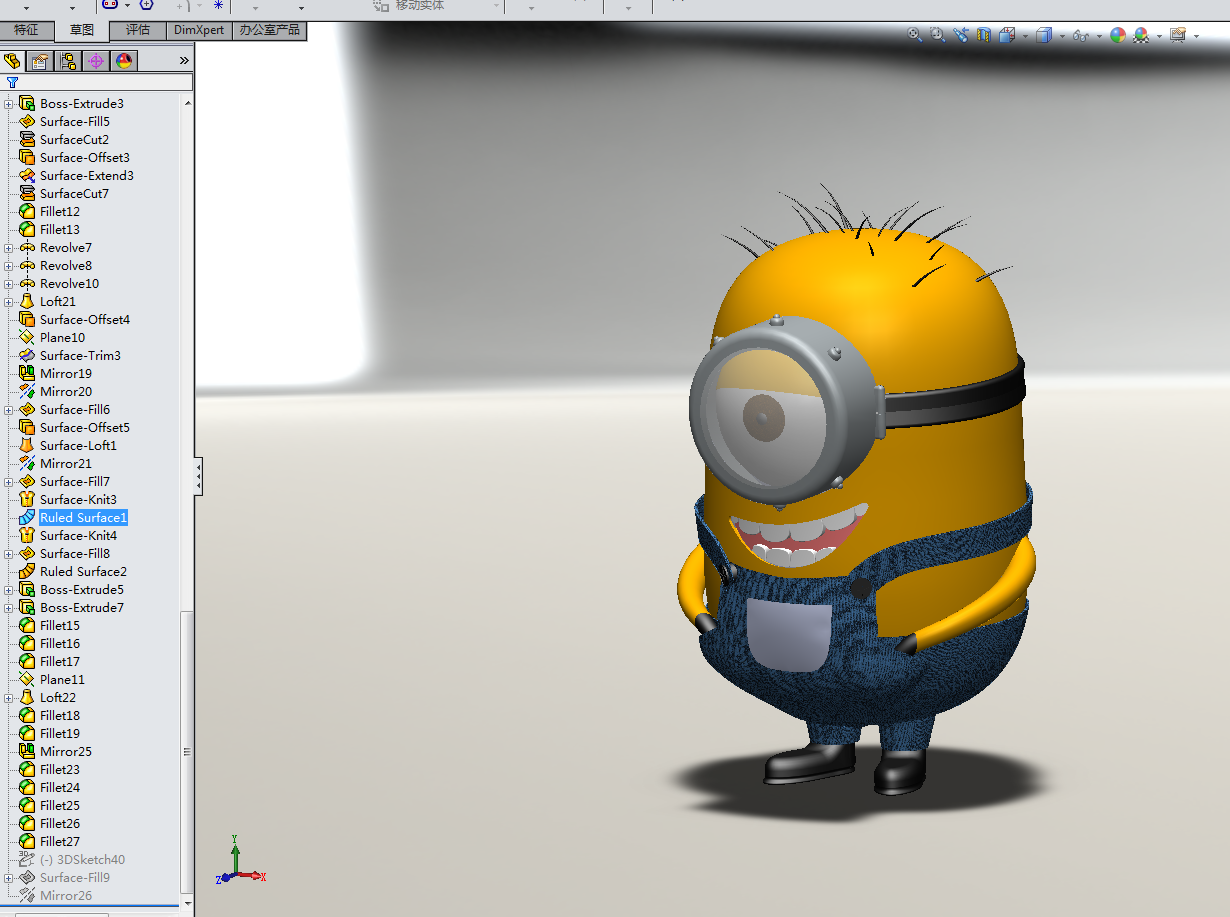Expand the Revolve10 feature node
Viewport: 1230px width, 917px height.
click(9, 284)
